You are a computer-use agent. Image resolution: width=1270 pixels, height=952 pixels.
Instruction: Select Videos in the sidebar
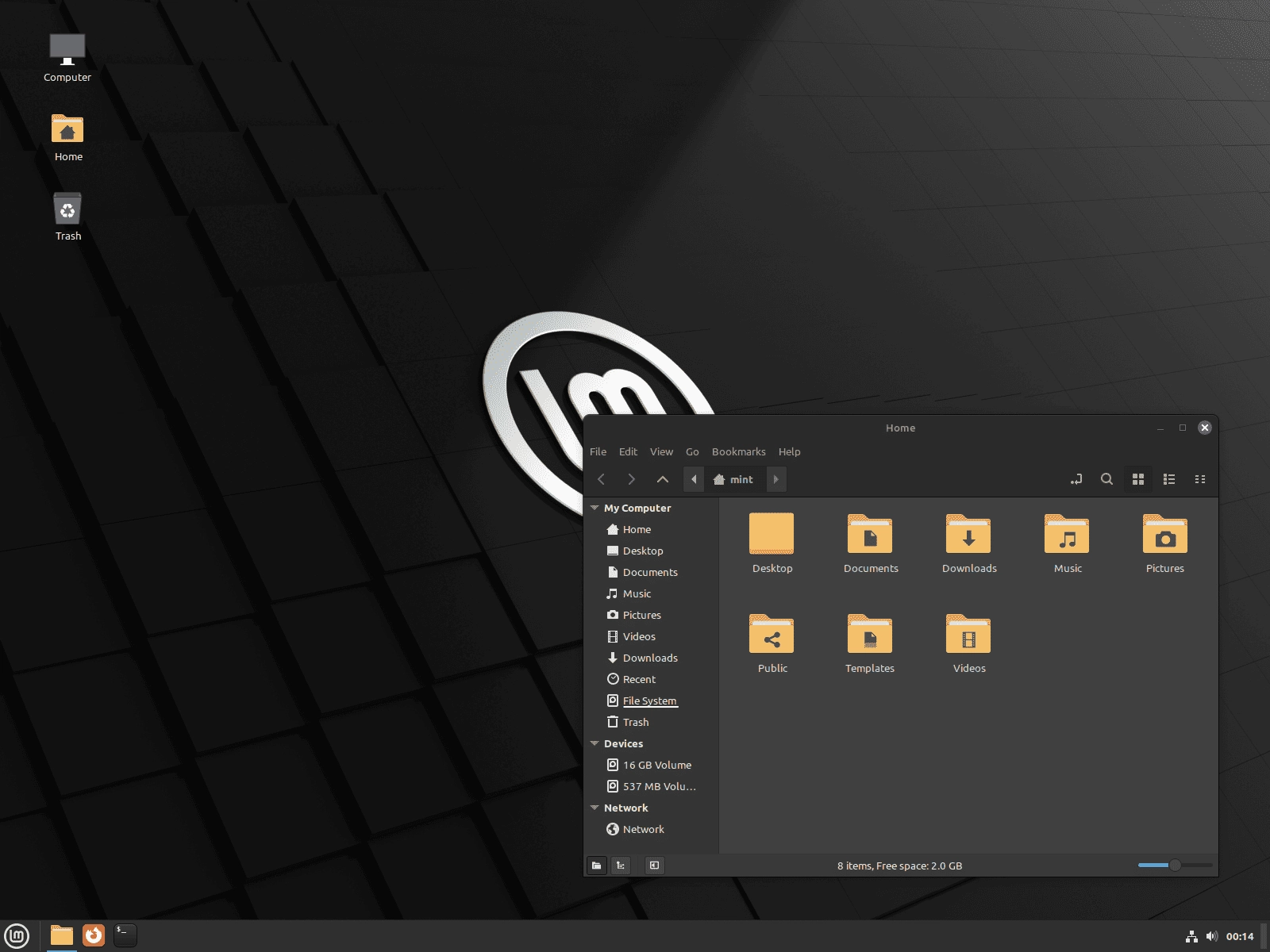click(652, 636)
